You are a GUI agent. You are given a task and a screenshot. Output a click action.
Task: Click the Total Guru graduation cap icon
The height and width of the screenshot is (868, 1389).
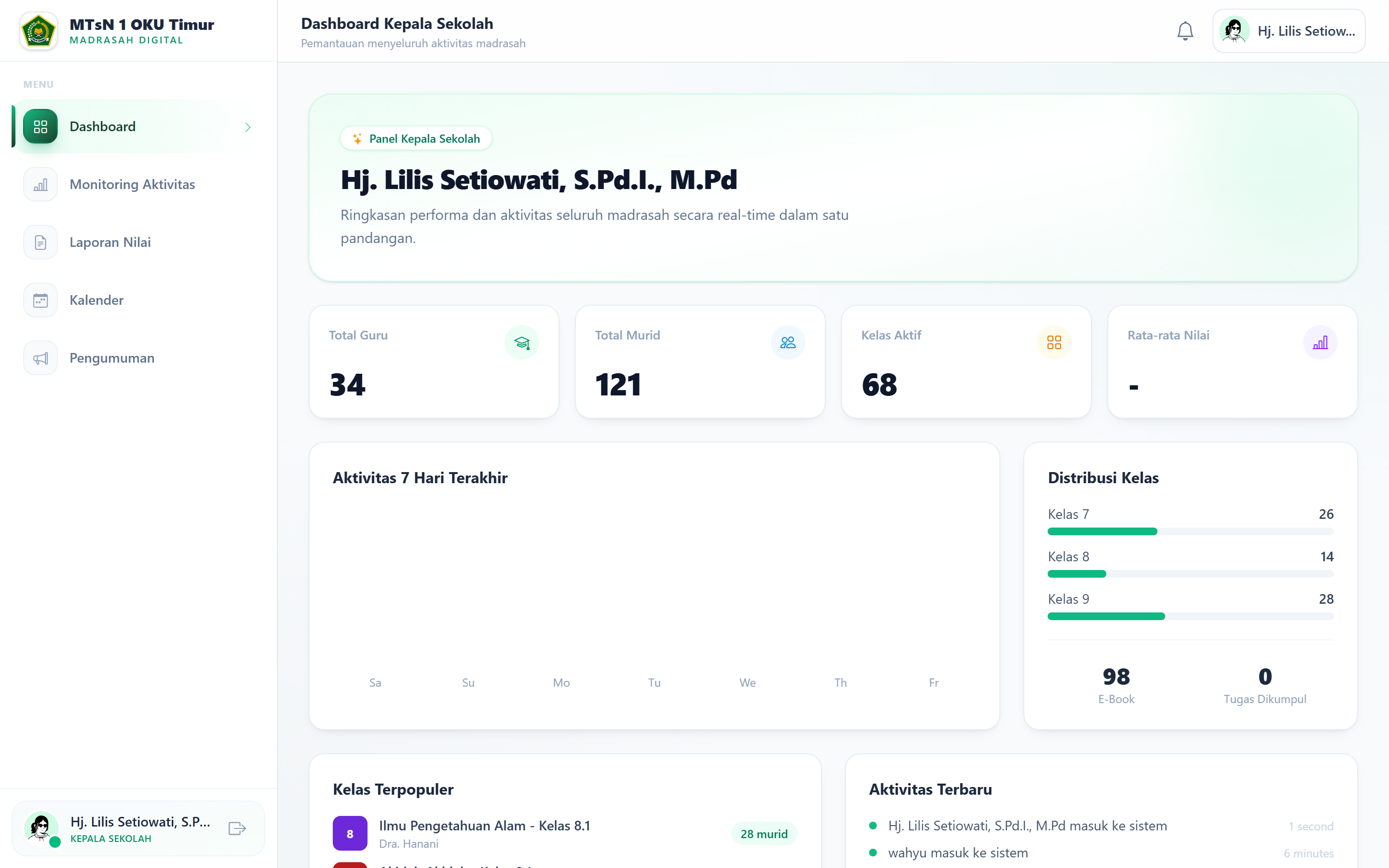click(x=522, y=343)
